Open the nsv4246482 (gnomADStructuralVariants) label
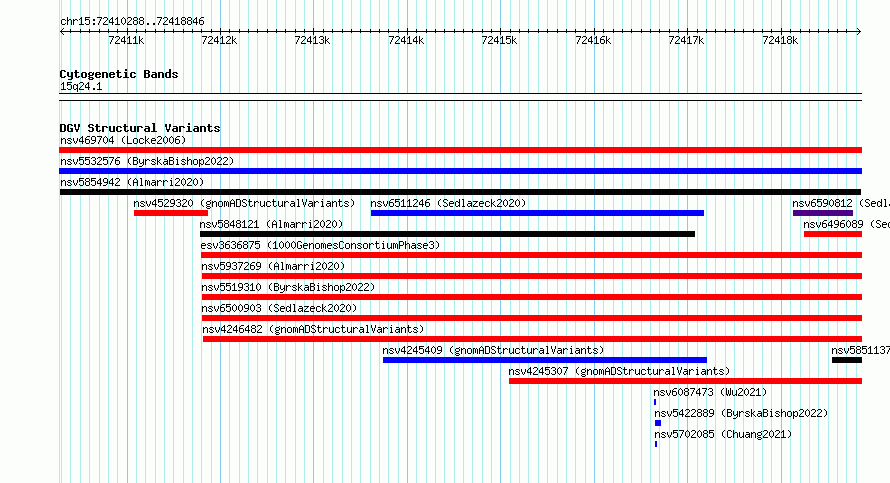Image resolution: width=890 pixels, height=483 pixels. point(313,329)
